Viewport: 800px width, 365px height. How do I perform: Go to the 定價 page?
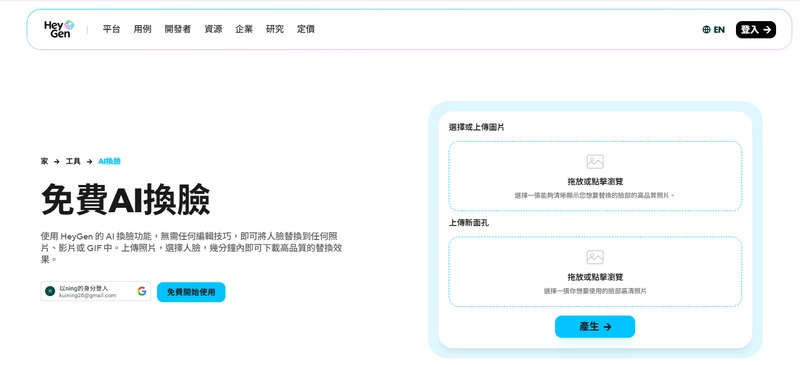(306, 29)
